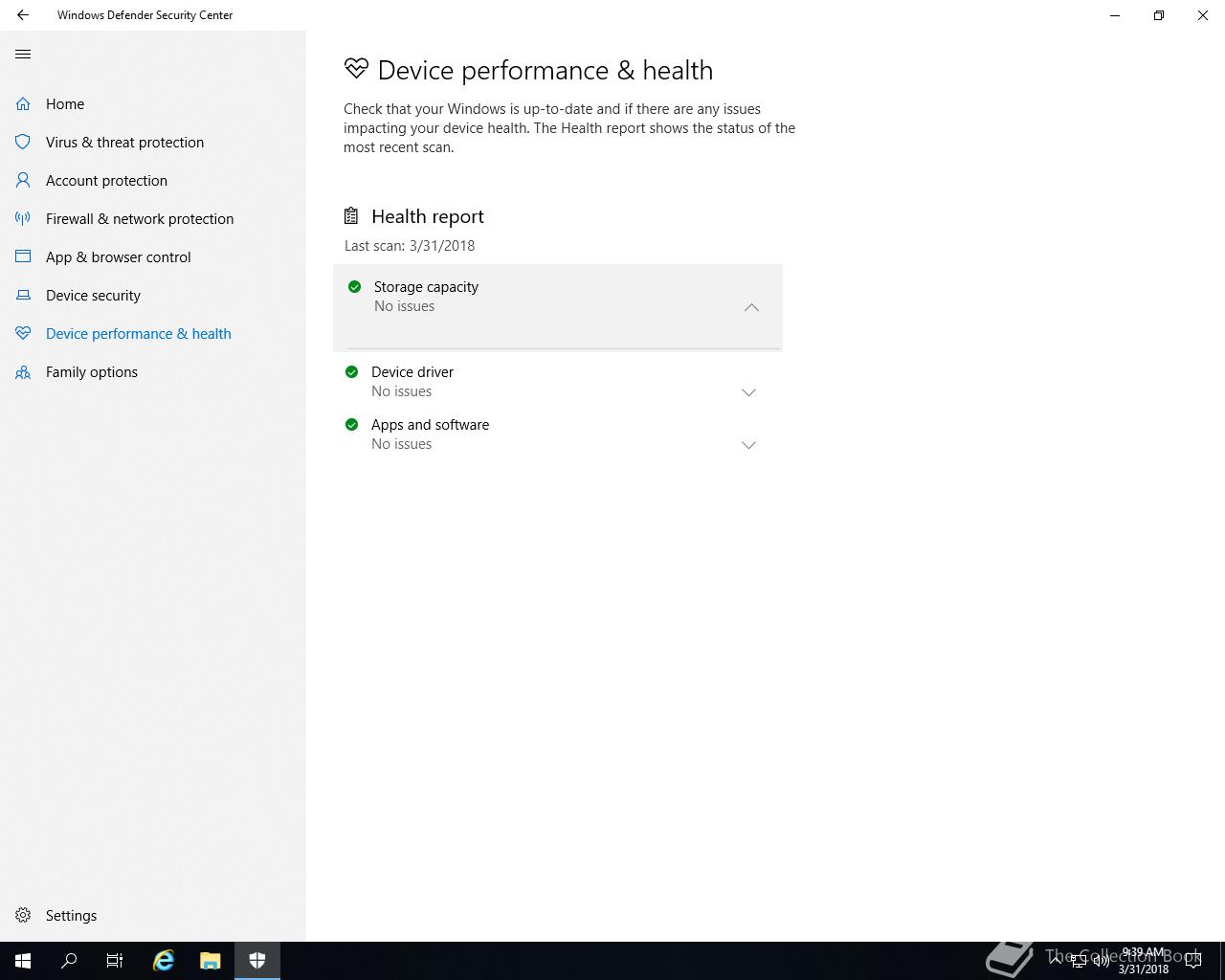Open taskbar search magnifier
Screen dimensions: 1225x980
(69, 961)
